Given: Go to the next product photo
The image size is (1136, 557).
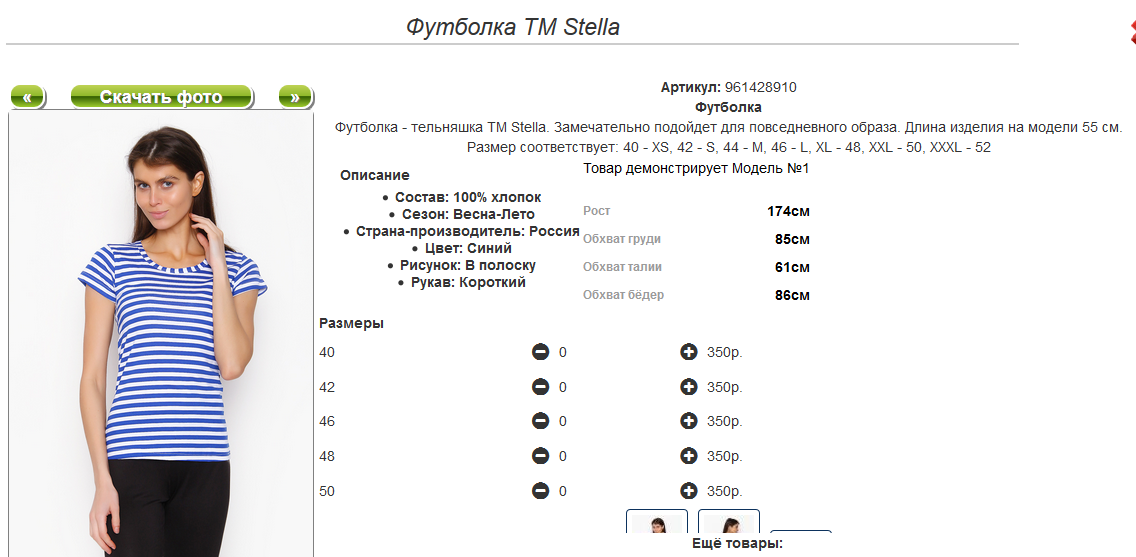Looking at the screenshot, I should click(x=294, y=97).
